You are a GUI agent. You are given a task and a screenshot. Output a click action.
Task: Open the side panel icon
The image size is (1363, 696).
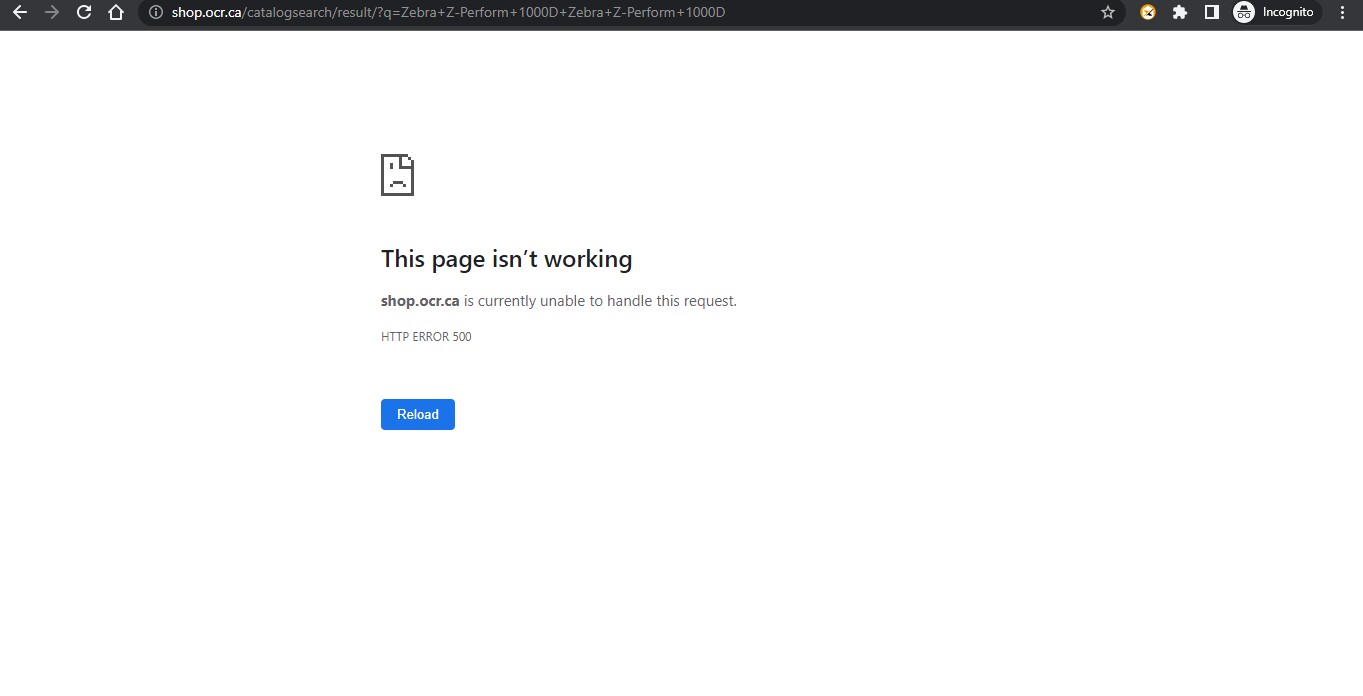click(1211, 12)
